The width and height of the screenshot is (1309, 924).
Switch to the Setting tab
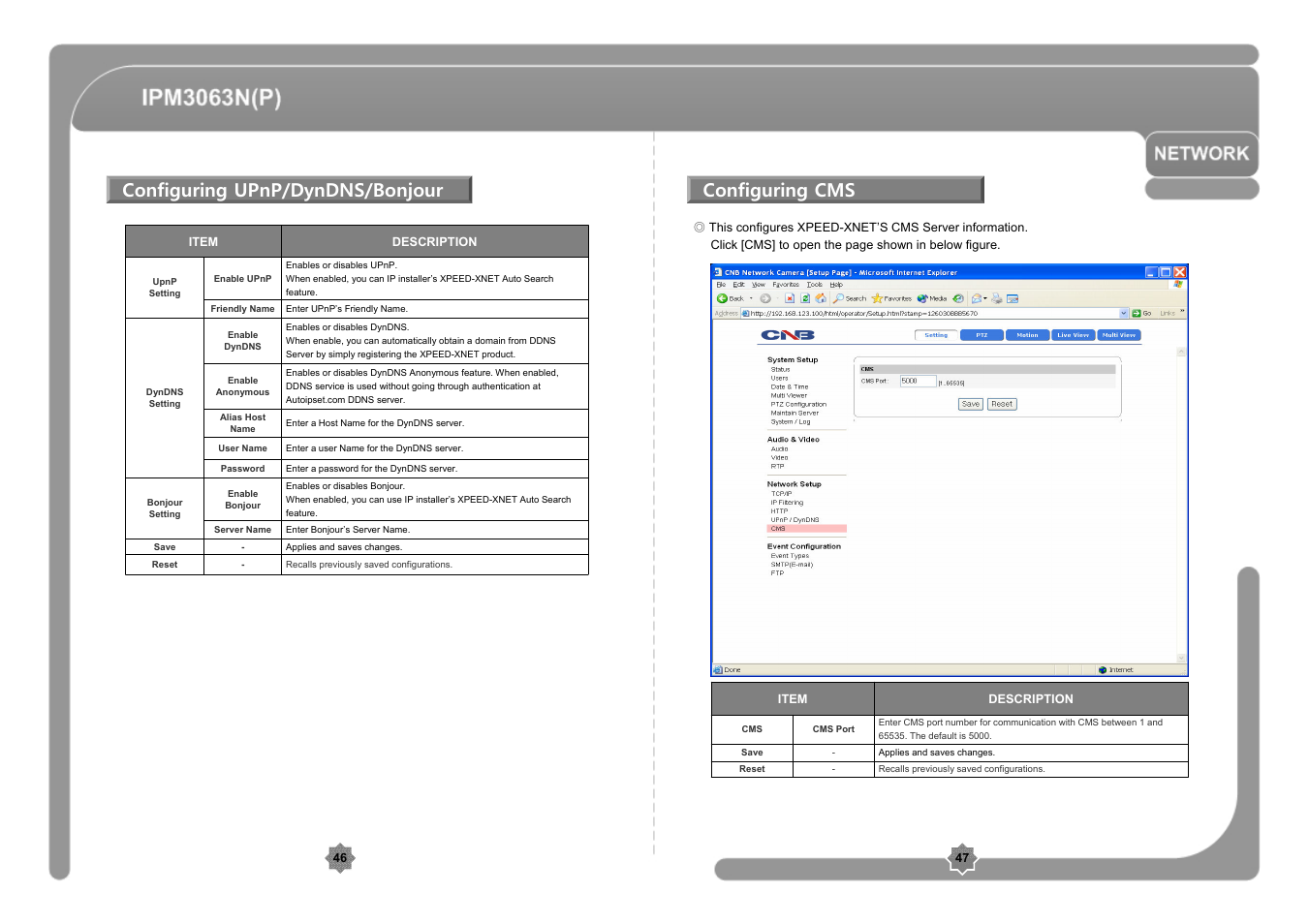click(x=936, y=335)
